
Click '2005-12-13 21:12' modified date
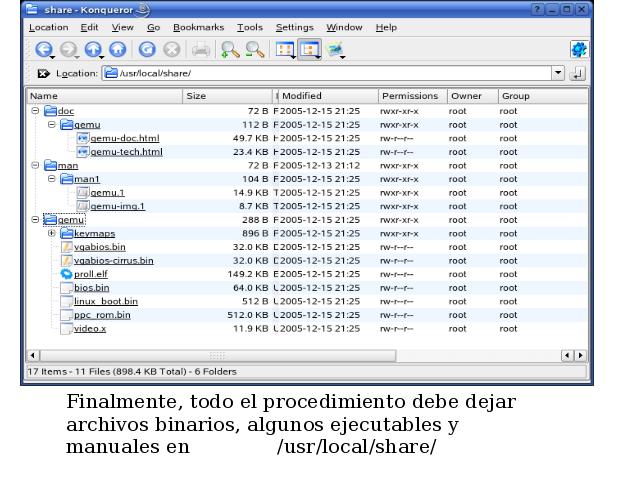pos(320,165)
